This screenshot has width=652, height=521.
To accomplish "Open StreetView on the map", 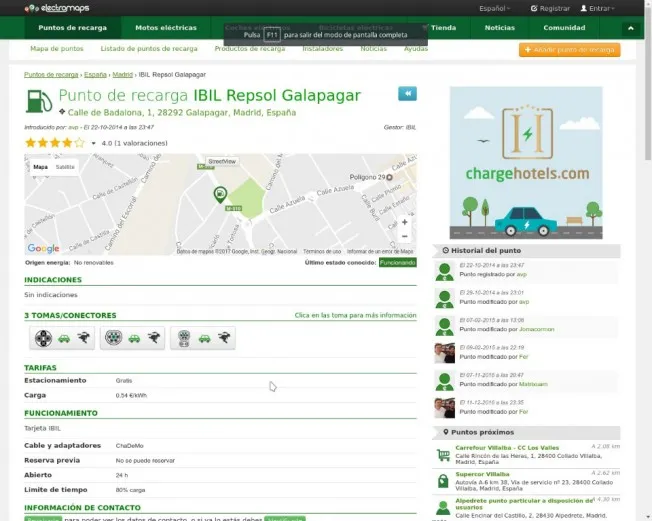I will pos(222,161).
